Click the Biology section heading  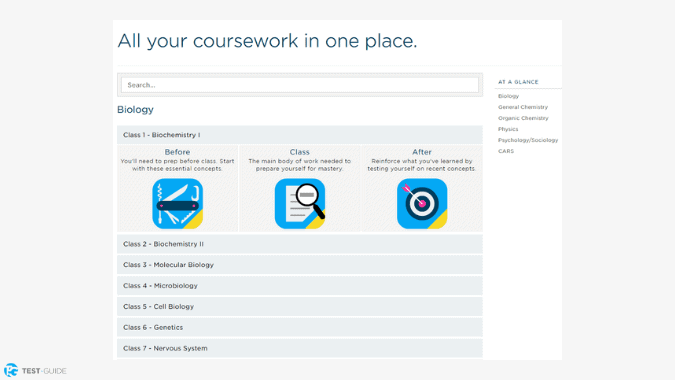pos(135,110)
